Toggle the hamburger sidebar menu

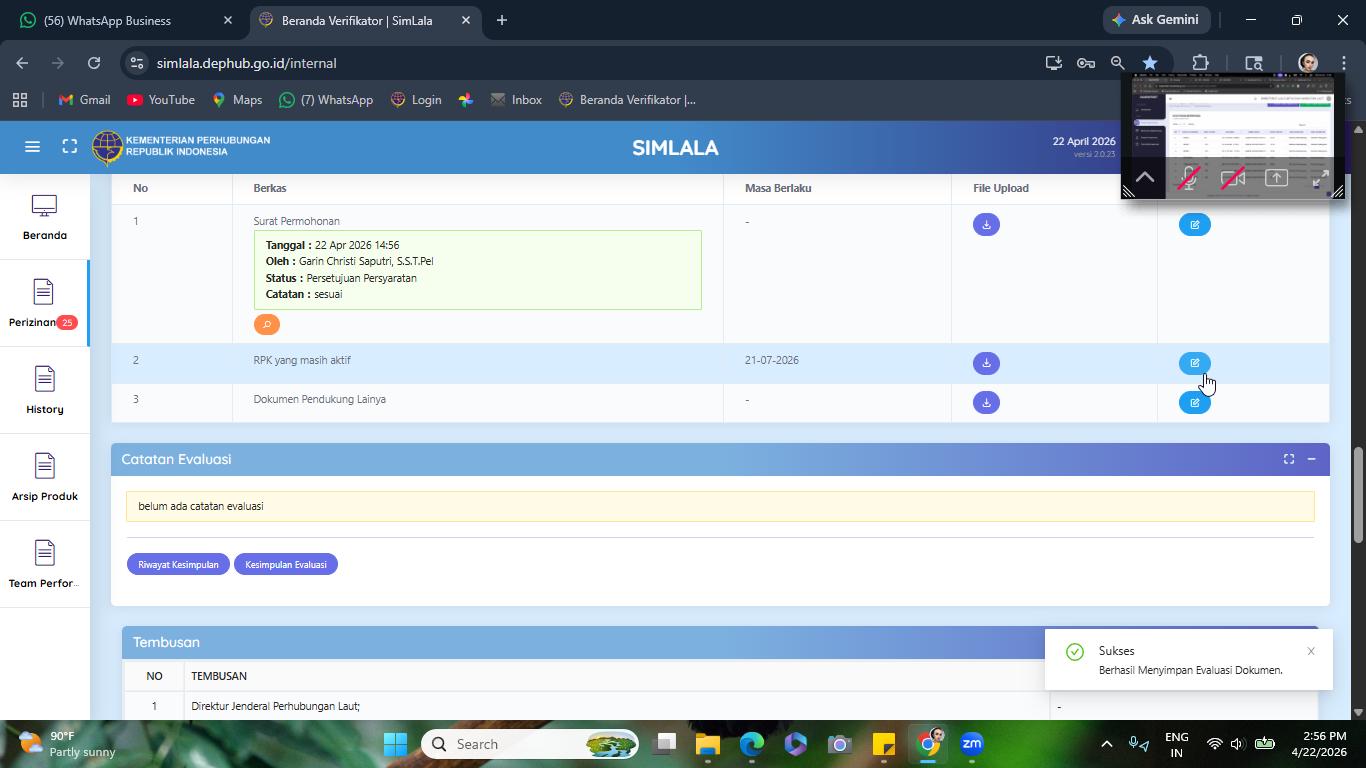pyautogui.click(x=32, y=147)
